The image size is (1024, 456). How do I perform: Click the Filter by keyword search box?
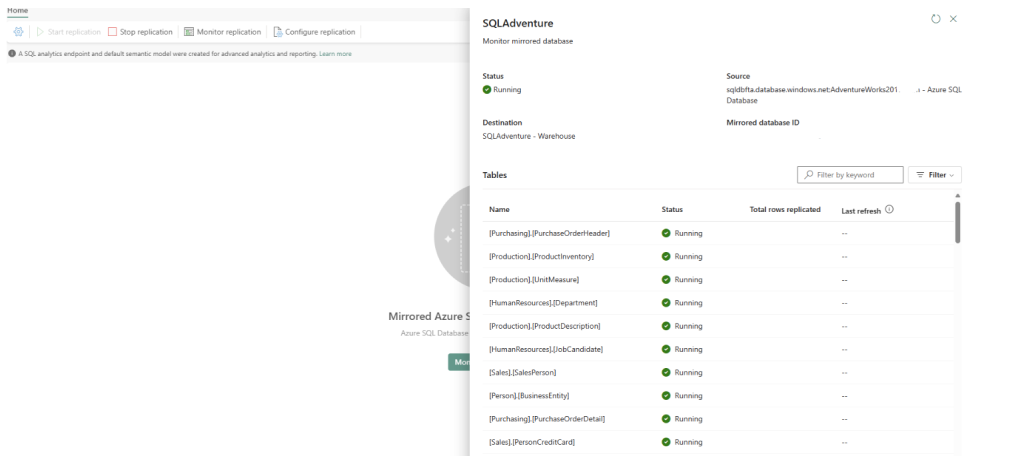click(850, 174)
